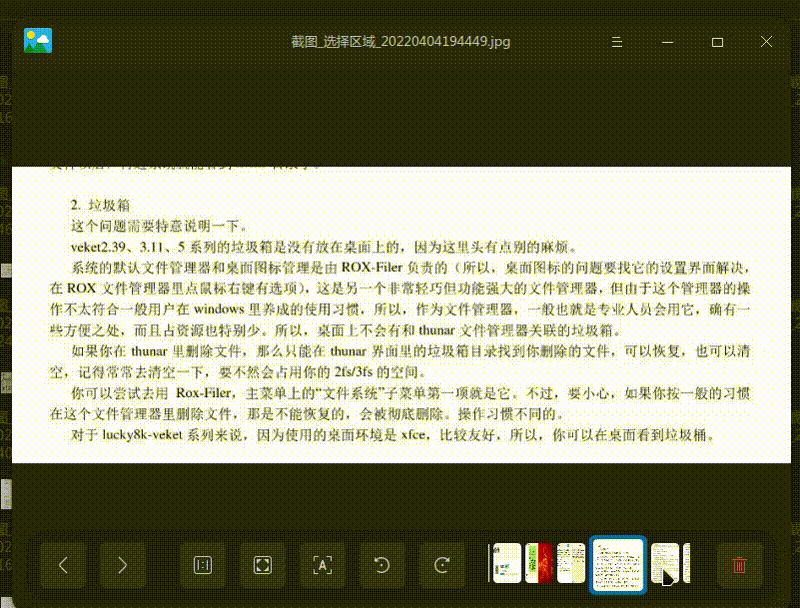
Task: Select the red book cover thumbnail
Action: point(540,563)
